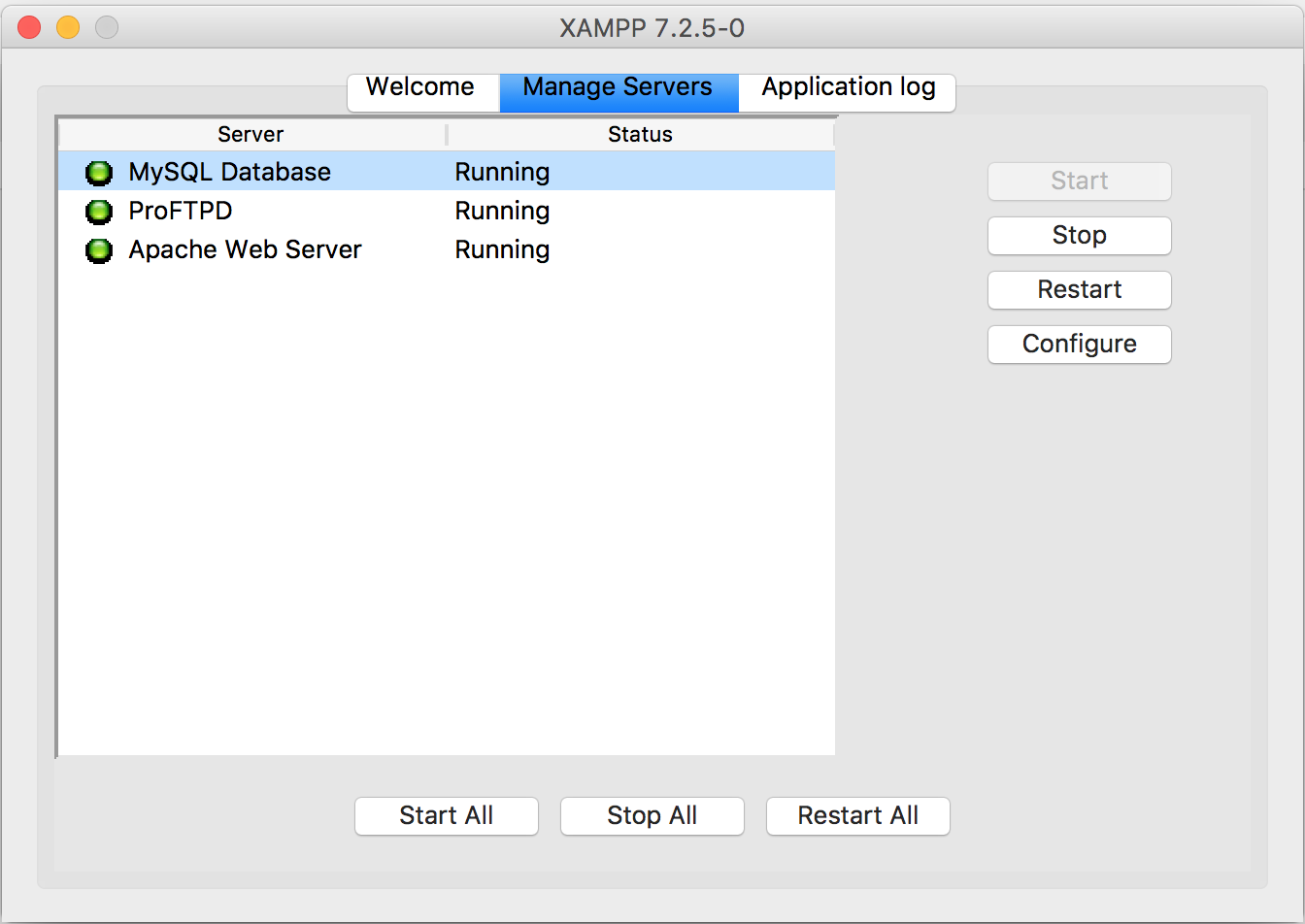Viewport: 1305px width, 924px height.
Task: Click the disabled Start button
Action: [1080, 181]
